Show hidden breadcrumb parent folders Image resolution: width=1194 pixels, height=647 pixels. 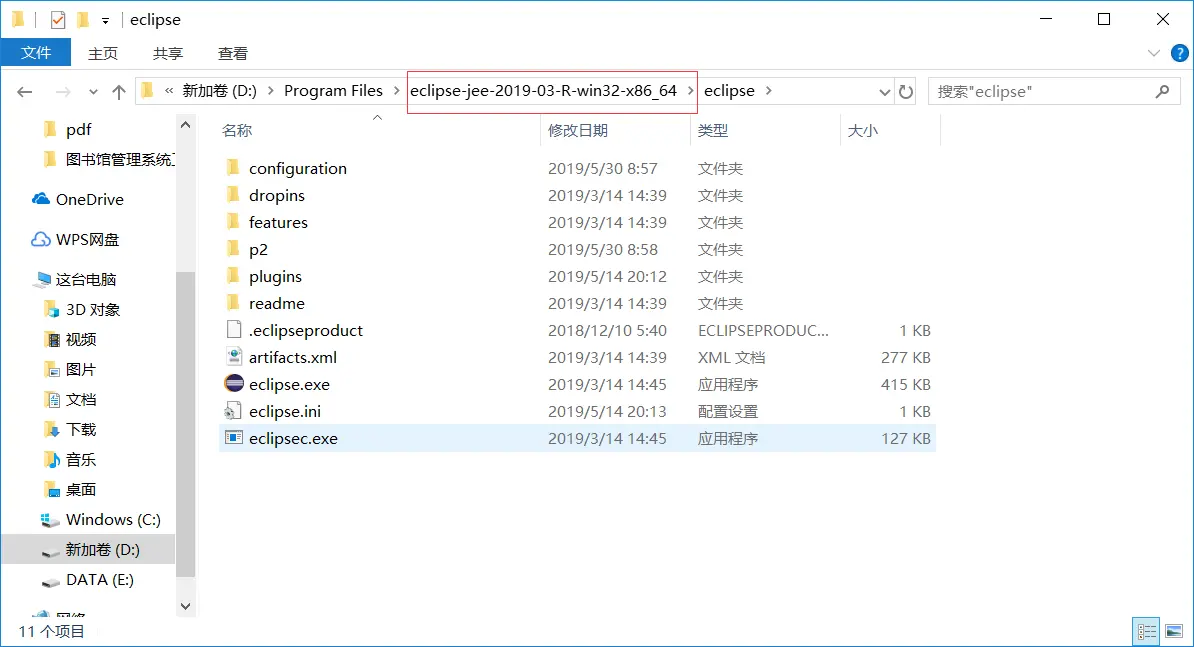[x=168, y=91]
